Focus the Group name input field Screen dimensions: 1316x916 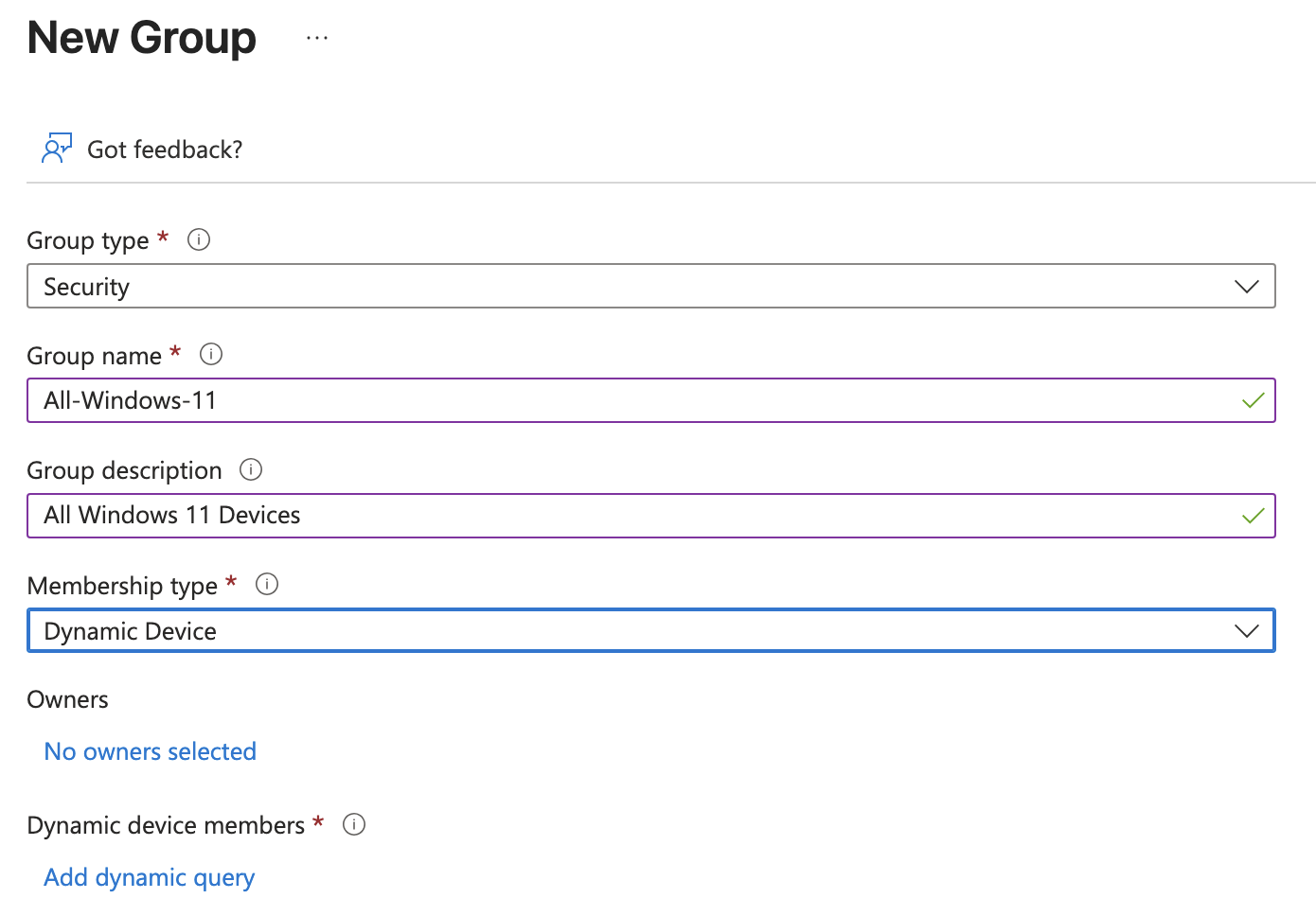click(568, 400)
